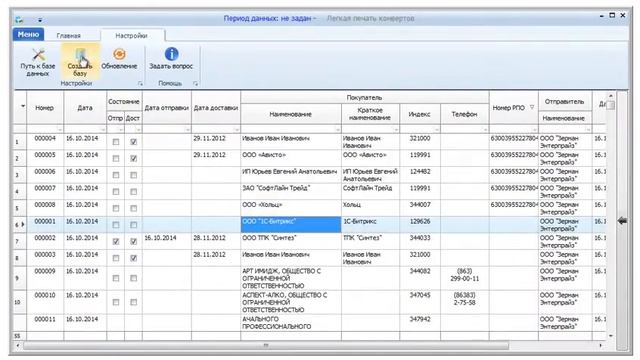This screenshot has height=360, width=640.
Task: Toggle Отпр checkbox for row 000004
Action: point(116,142)
